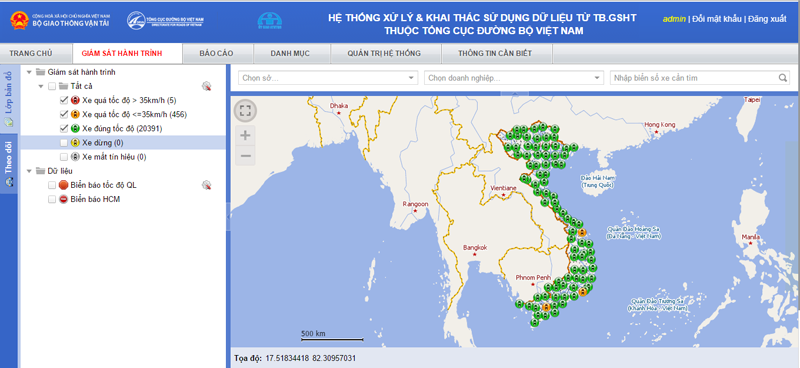Click settings icon beside Tất cả
This screenshot has width=800, height=368.
[206, 86]
